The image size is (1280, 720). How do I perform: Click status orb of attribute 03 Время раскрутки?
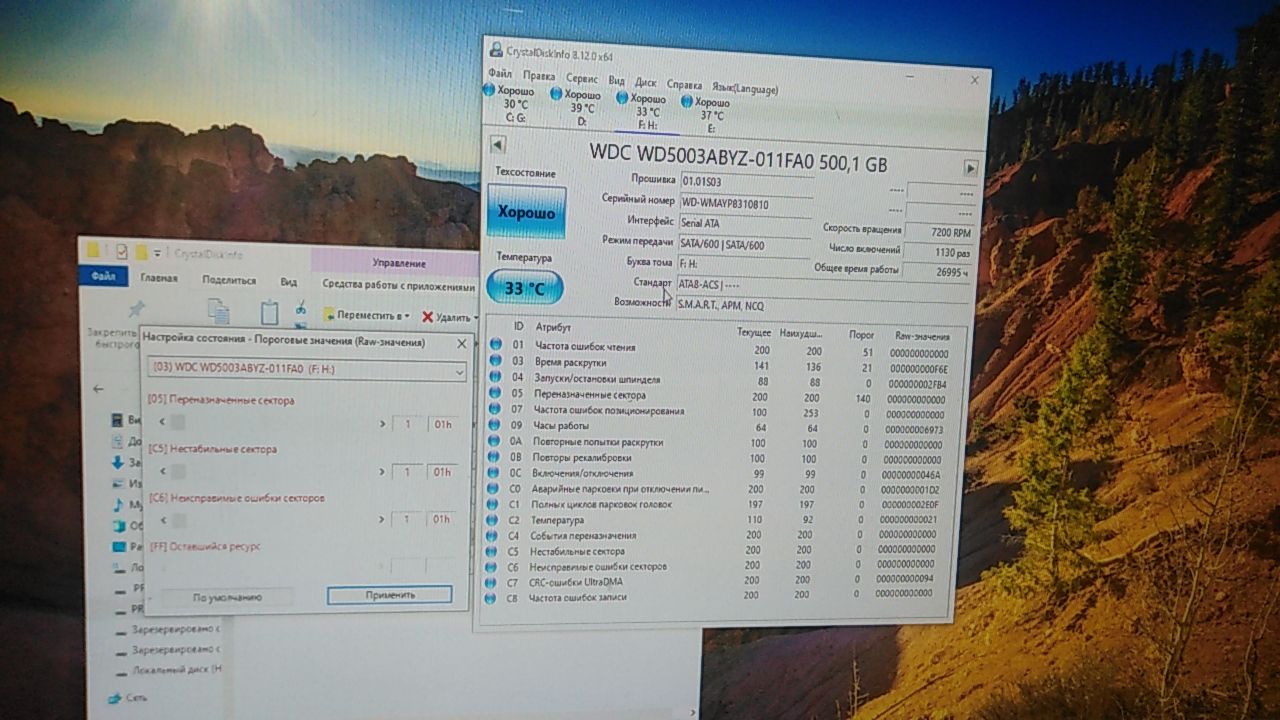click(x=496, y=360)
